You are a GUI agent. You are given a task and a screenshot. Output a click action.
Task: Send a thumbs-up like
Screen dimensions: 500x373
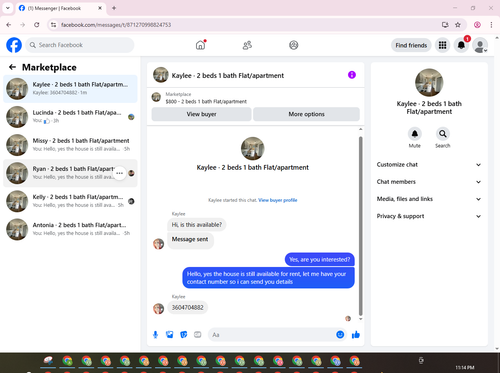[x=356, y=334]
